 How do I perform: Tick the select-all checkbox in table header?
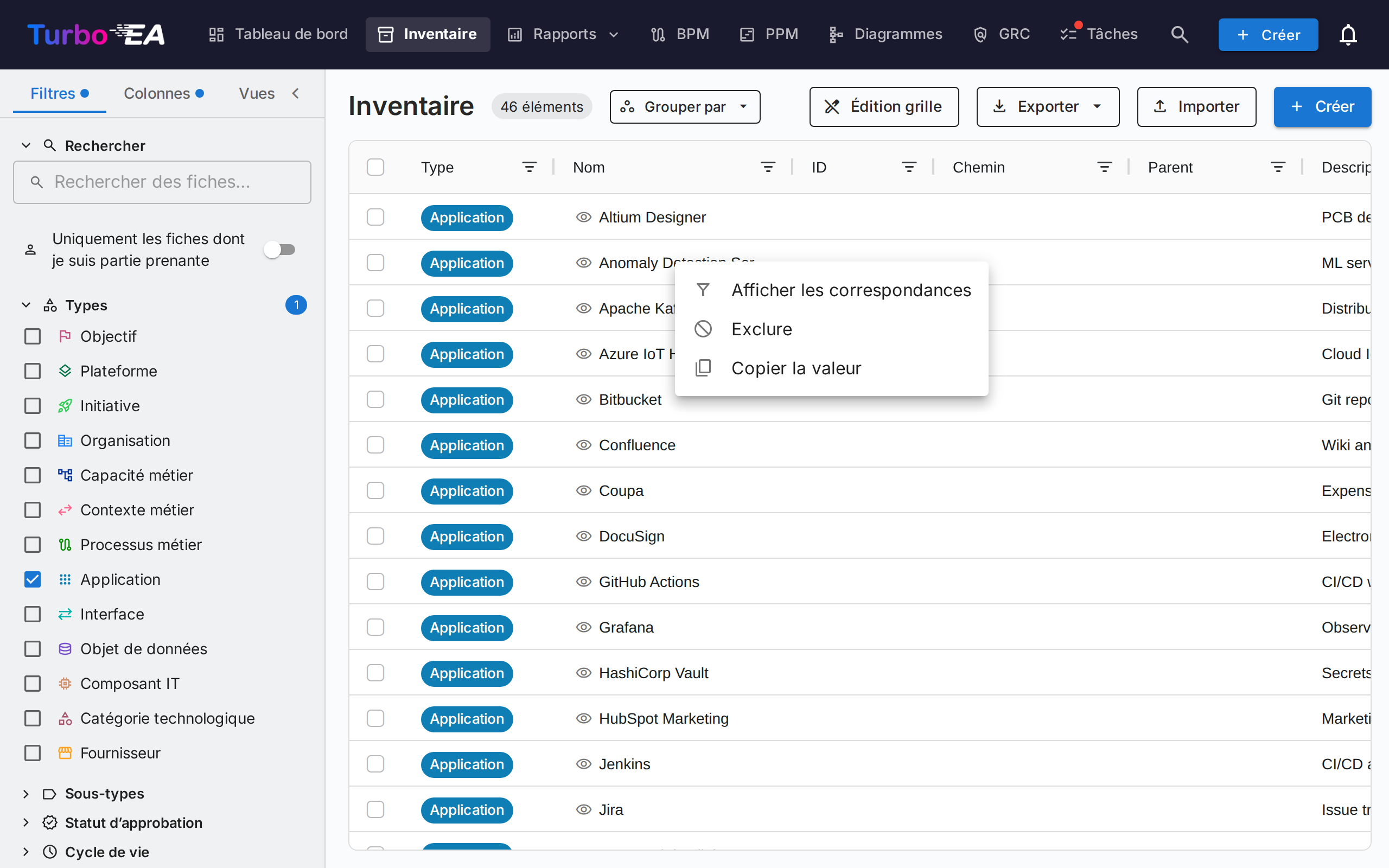375,167
